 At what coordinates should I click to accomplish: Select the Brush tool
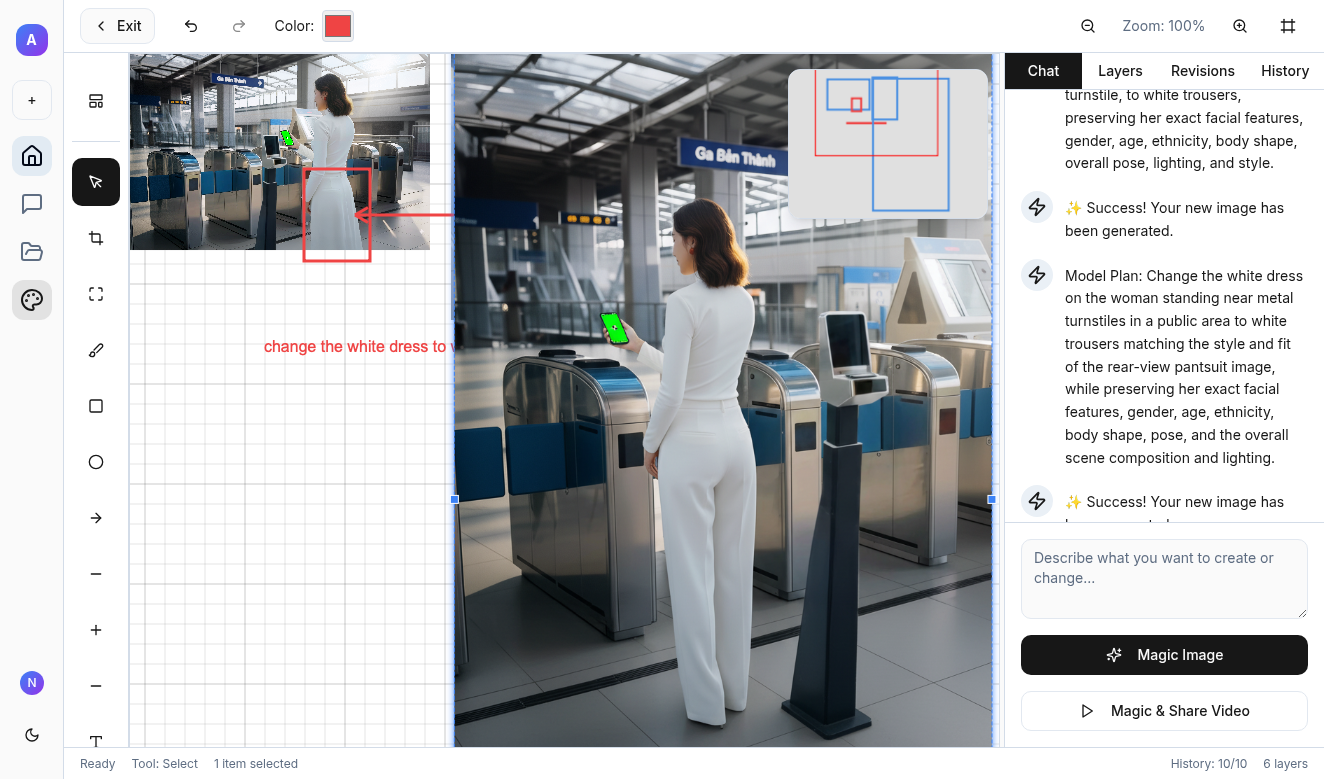pyautogui.click(x=96, y=350)
